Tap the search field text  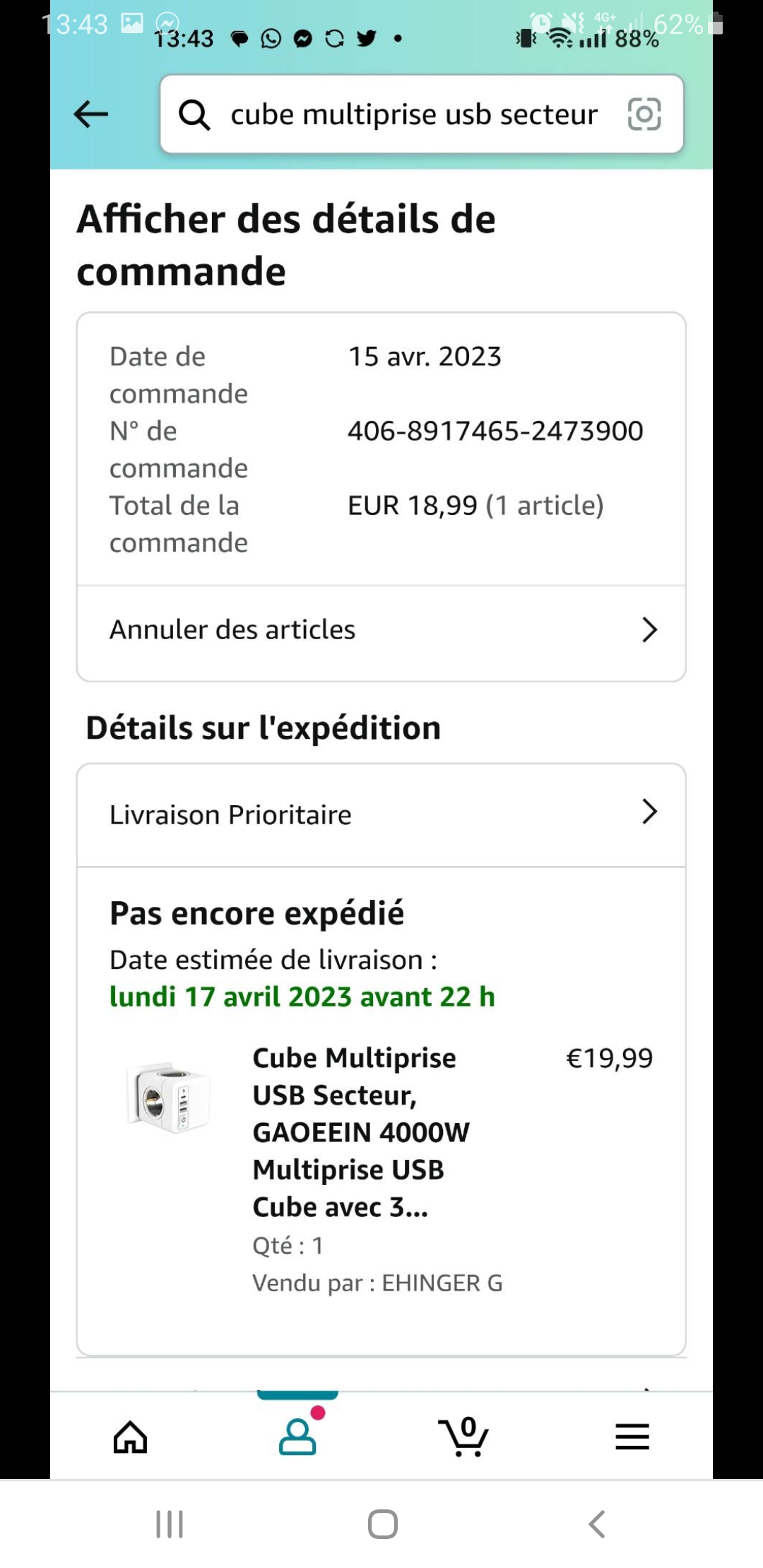[x=414, y=114]
